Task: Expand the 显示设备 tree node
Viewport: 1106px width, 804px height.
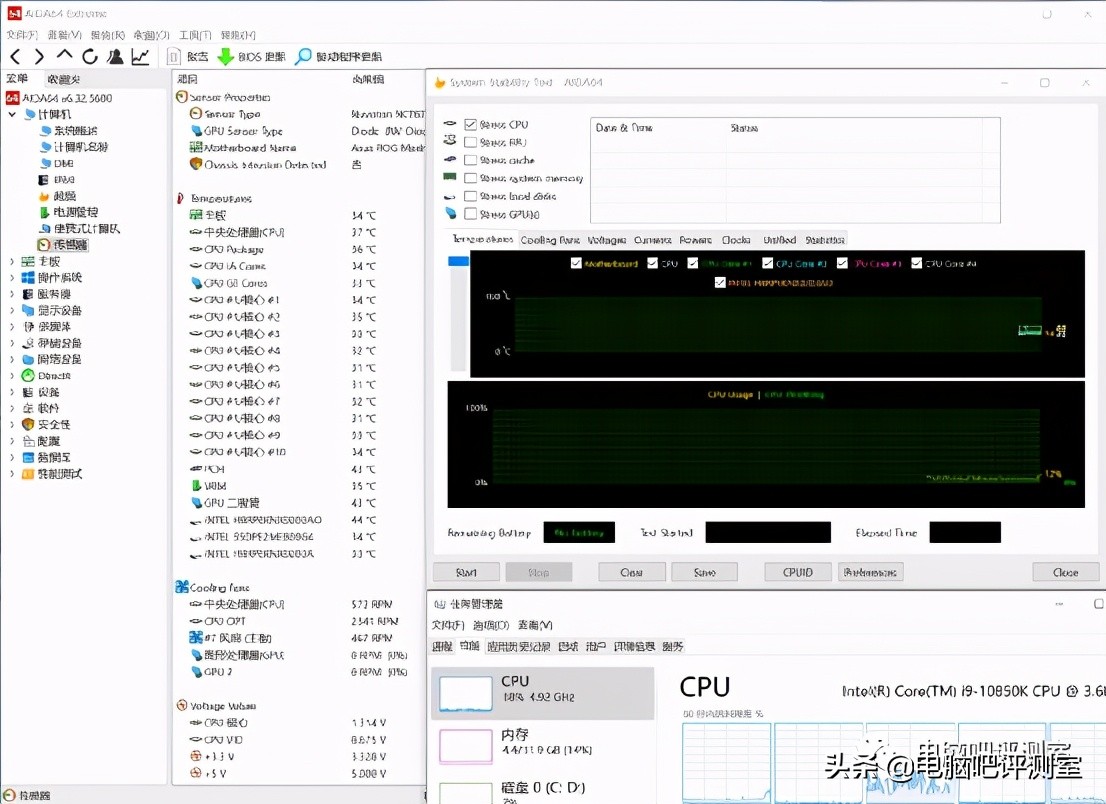Action: click(x=12, y=311)
